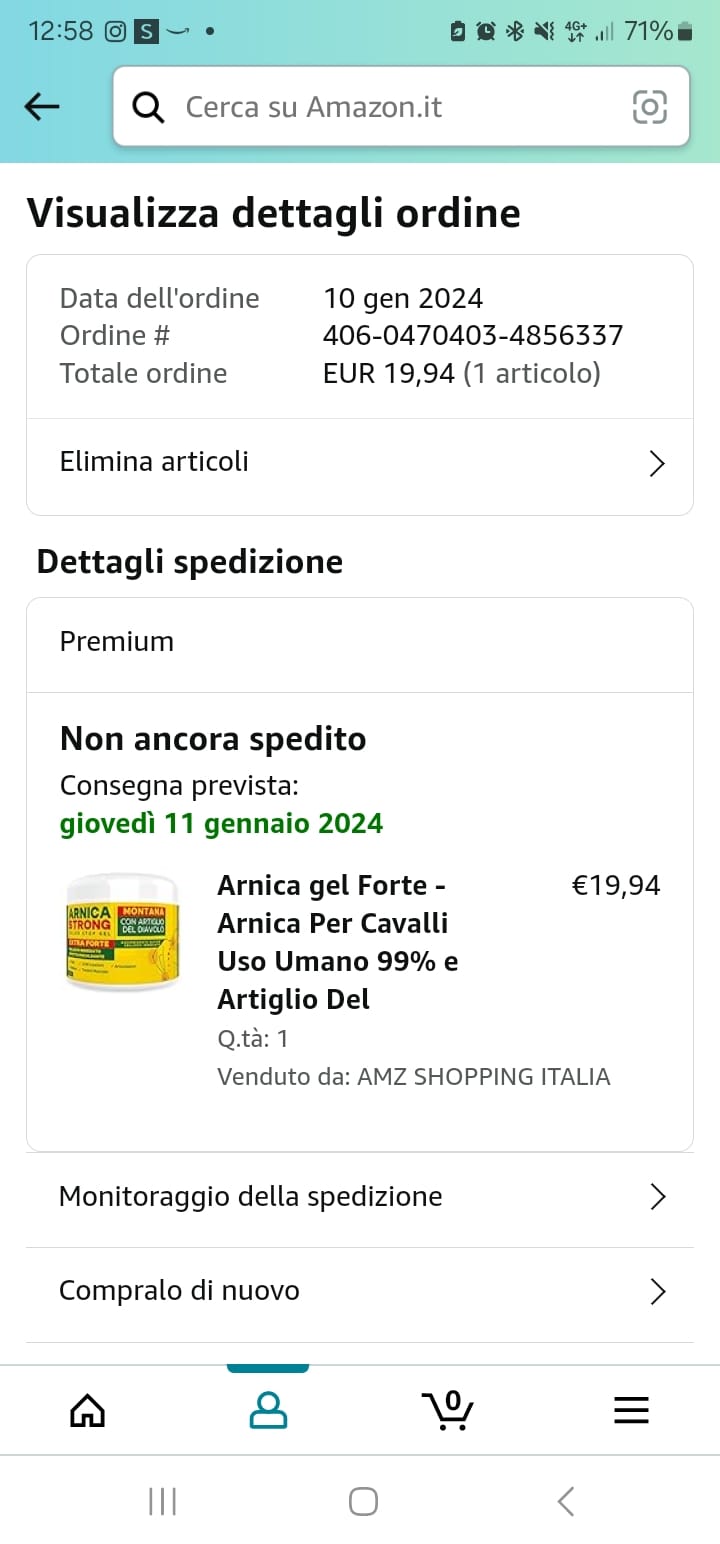Open the shopping cart
The image size is (720, 1544).
coord(447,1410)
